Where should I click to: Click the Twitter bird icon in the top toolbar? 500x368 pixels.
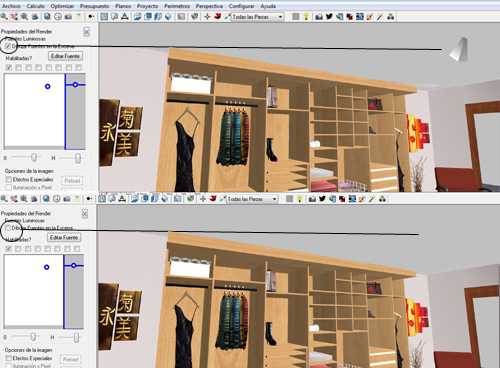329,16
